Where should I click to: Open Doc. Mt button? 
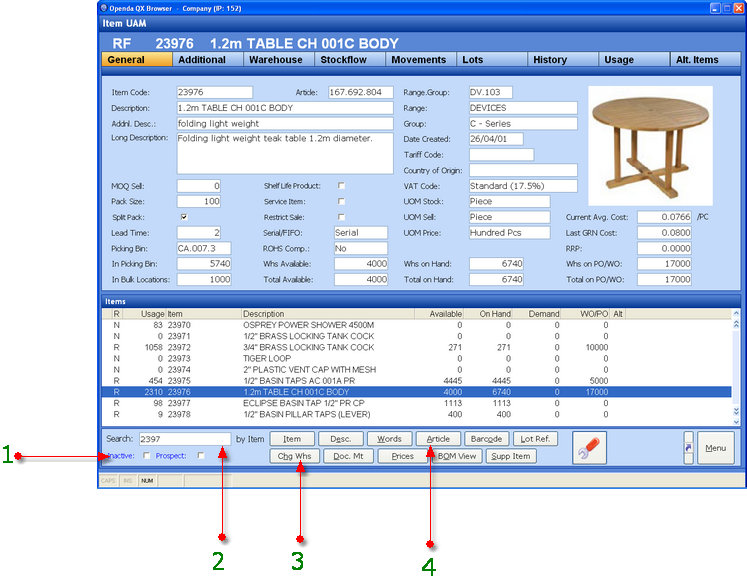pos(348,456)
